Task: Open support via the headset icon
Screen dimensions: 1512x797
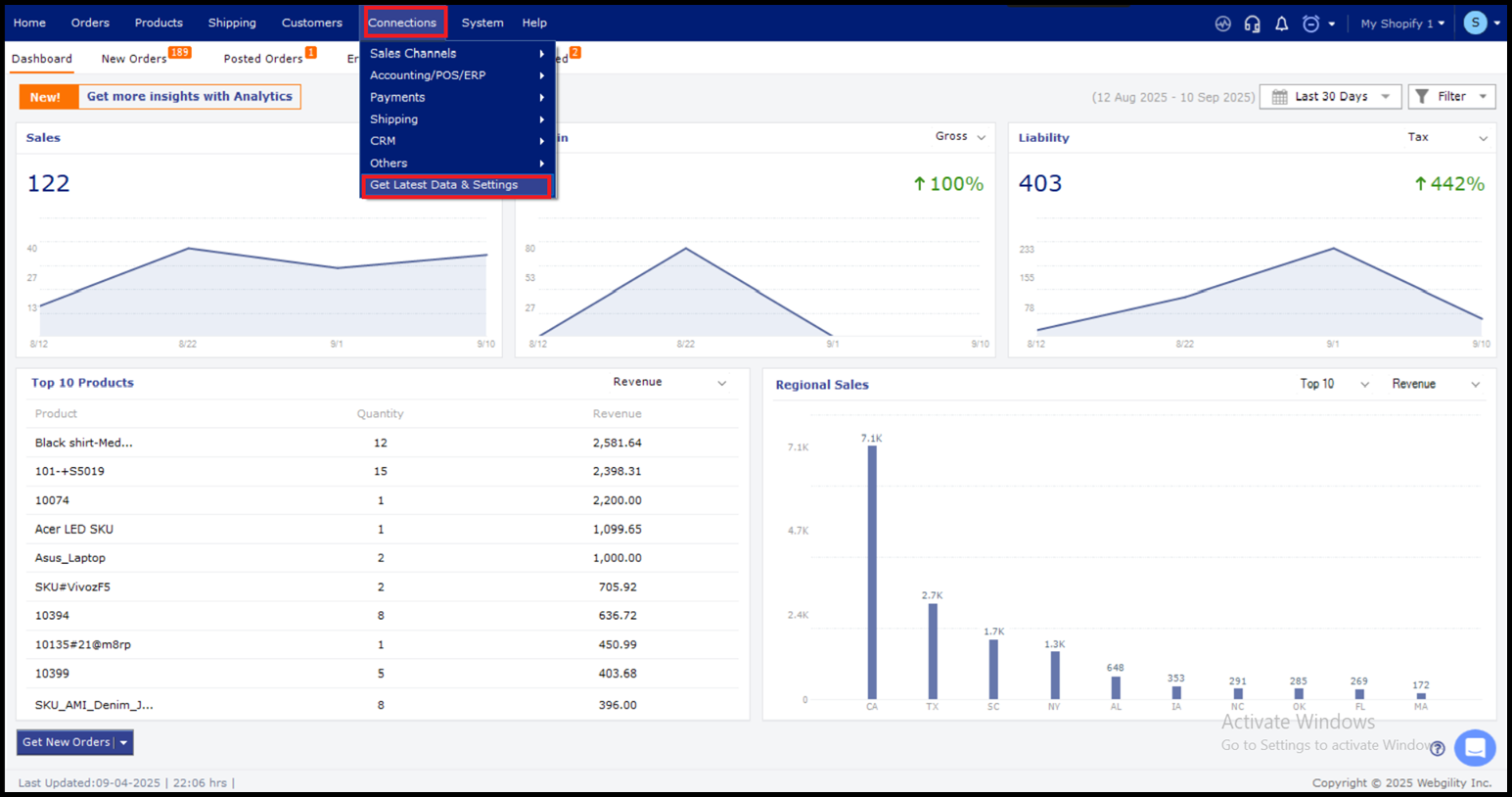Action: point(1252,23)
